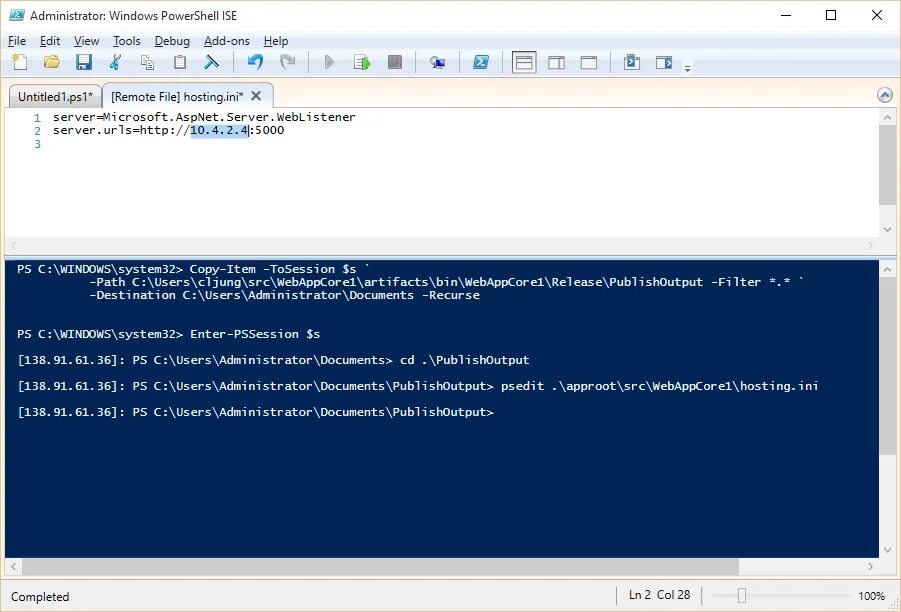Open a script with the folder icon
The image size is (901, 612).
[x=52, y=61]
